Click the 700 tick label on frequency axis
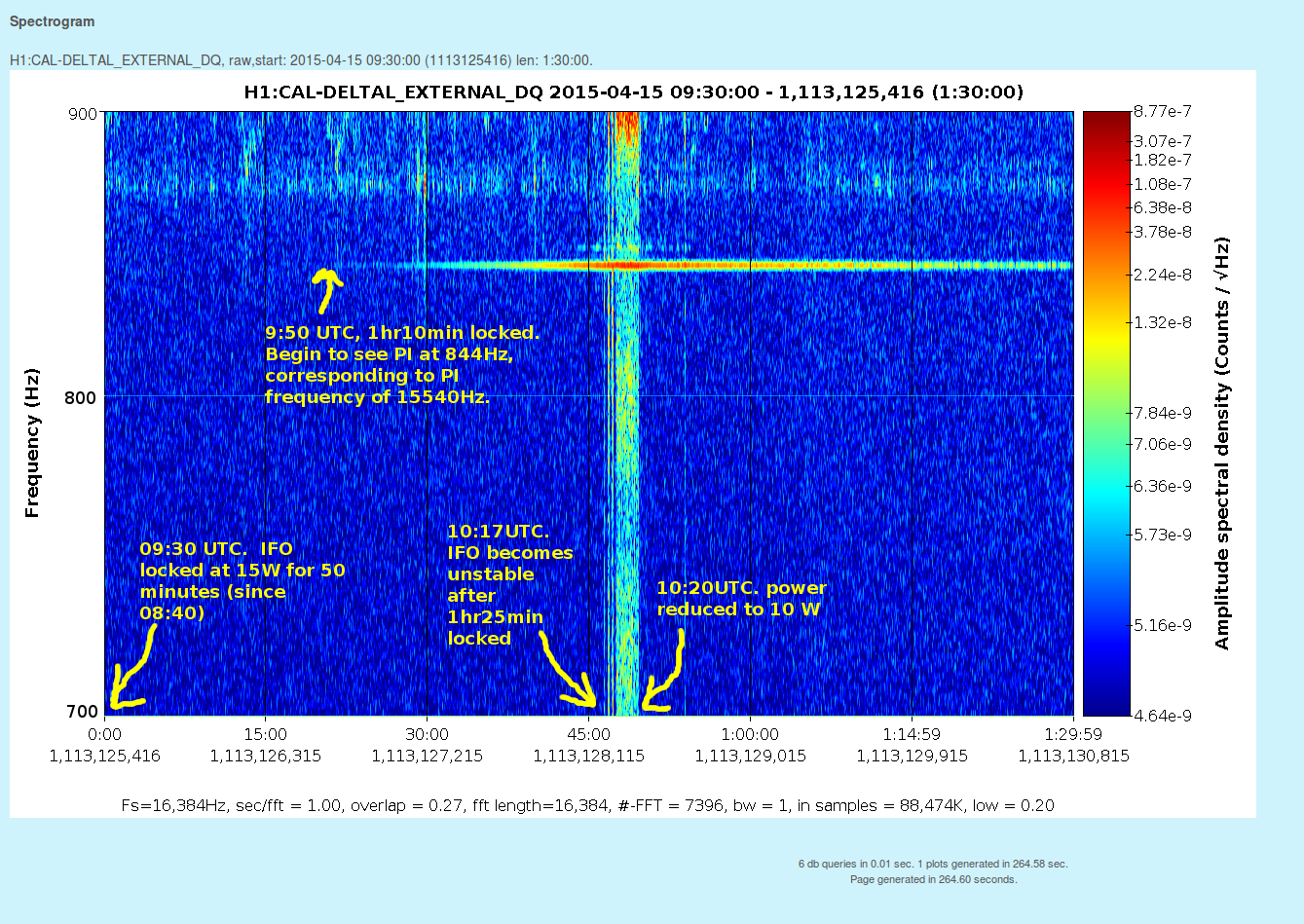The image size is (1304, 924). (82, 712)
